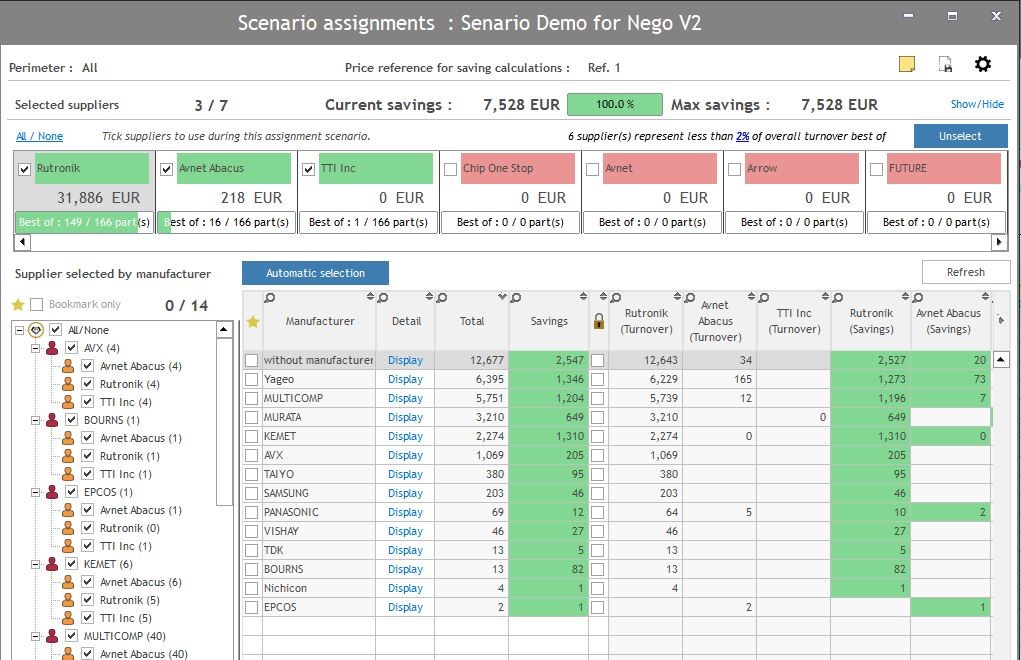The width and height of the screenshot is (1021, 660).
Task: Click the star icon in grid header
Action: (x=253, y=321)
